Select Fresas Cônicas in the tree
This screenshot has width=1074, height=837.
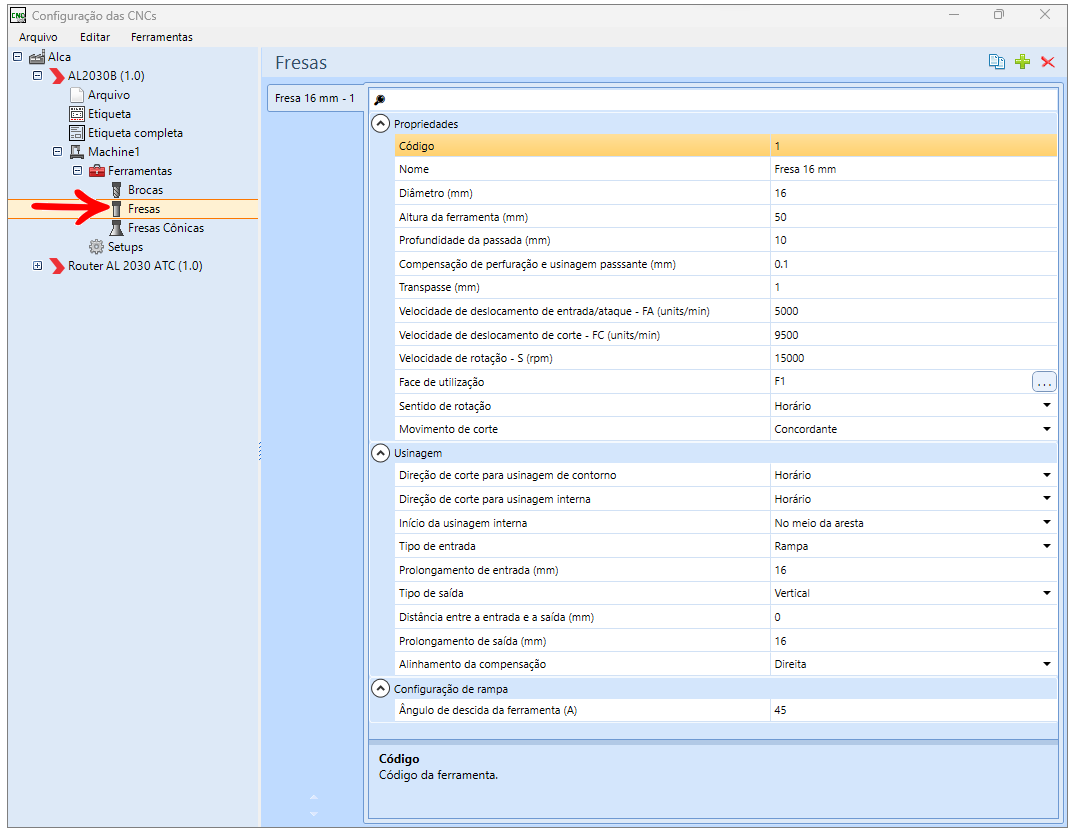click(x=166, y=228)
